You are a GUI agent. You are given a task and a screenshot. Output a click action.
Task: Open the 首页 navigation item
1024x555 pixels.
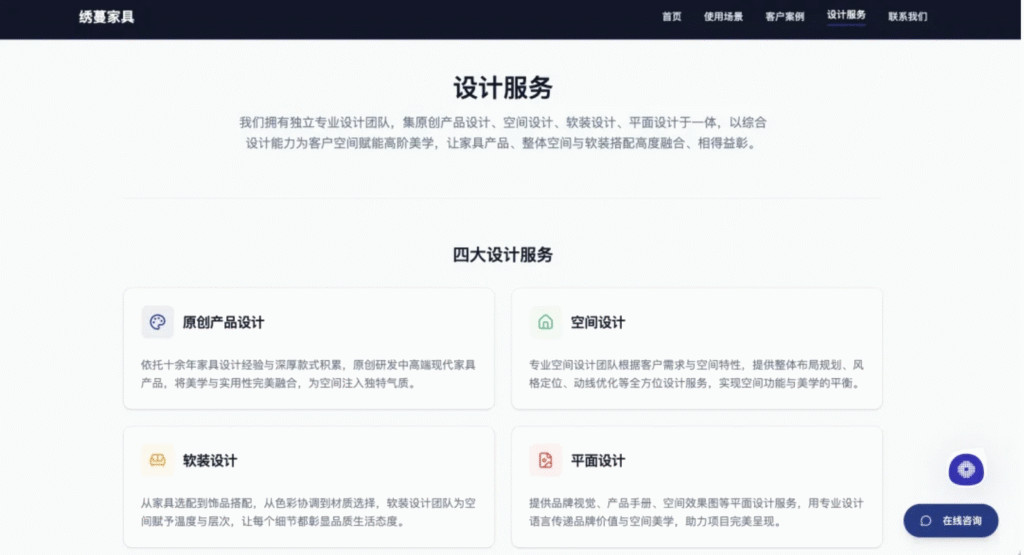tap(671, 17)
